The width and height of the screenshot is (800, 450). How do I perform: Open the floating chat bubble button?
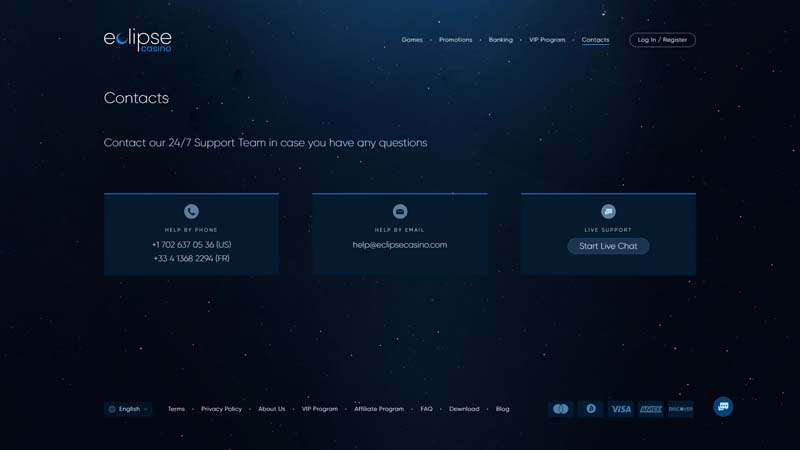click(x=723, y=407)
